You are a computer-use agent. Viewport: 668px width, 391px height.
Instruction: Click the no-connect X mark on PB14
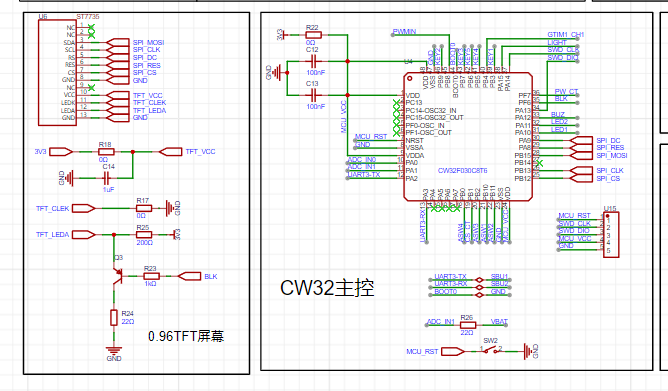[x=539, y=163]
